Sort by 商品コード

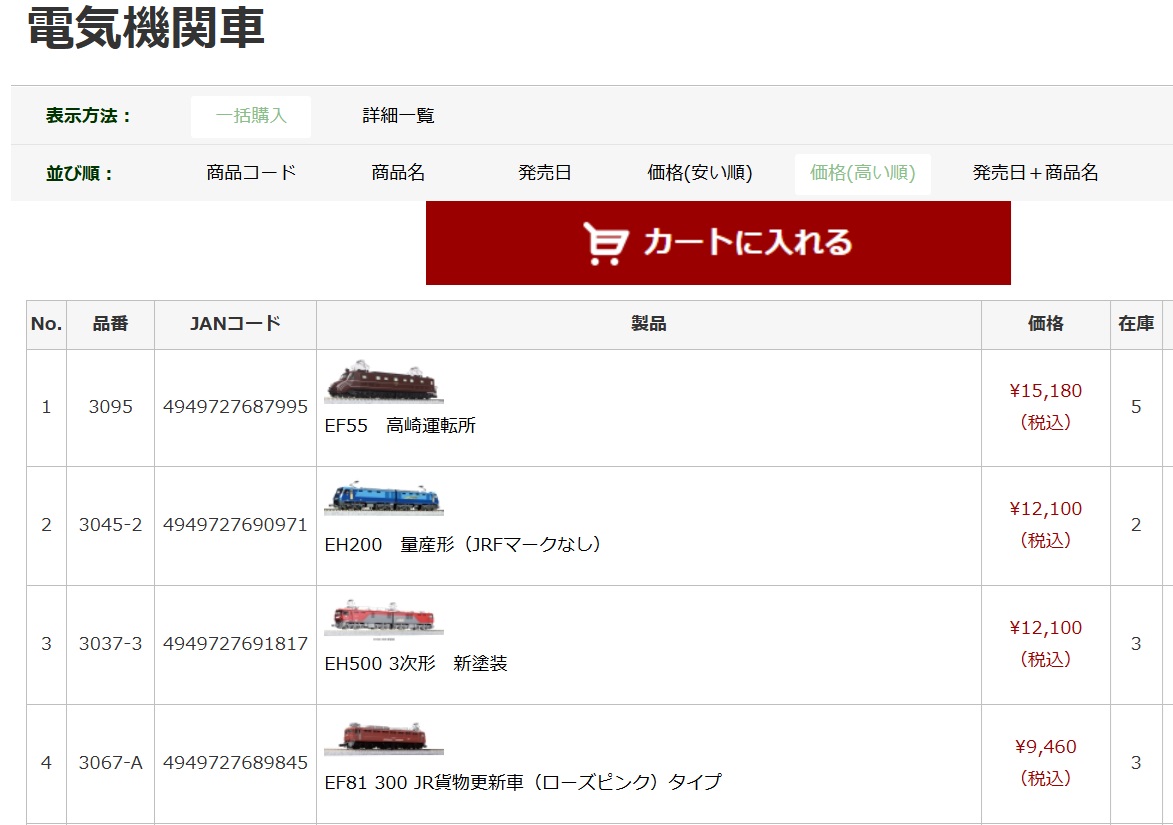251,173
